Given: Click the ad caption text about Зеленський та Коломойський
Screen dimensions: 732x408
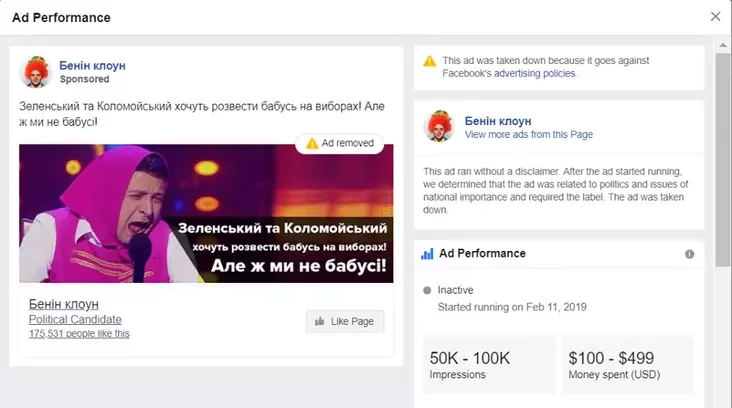Looking at the screenshot, I should 202,114.
